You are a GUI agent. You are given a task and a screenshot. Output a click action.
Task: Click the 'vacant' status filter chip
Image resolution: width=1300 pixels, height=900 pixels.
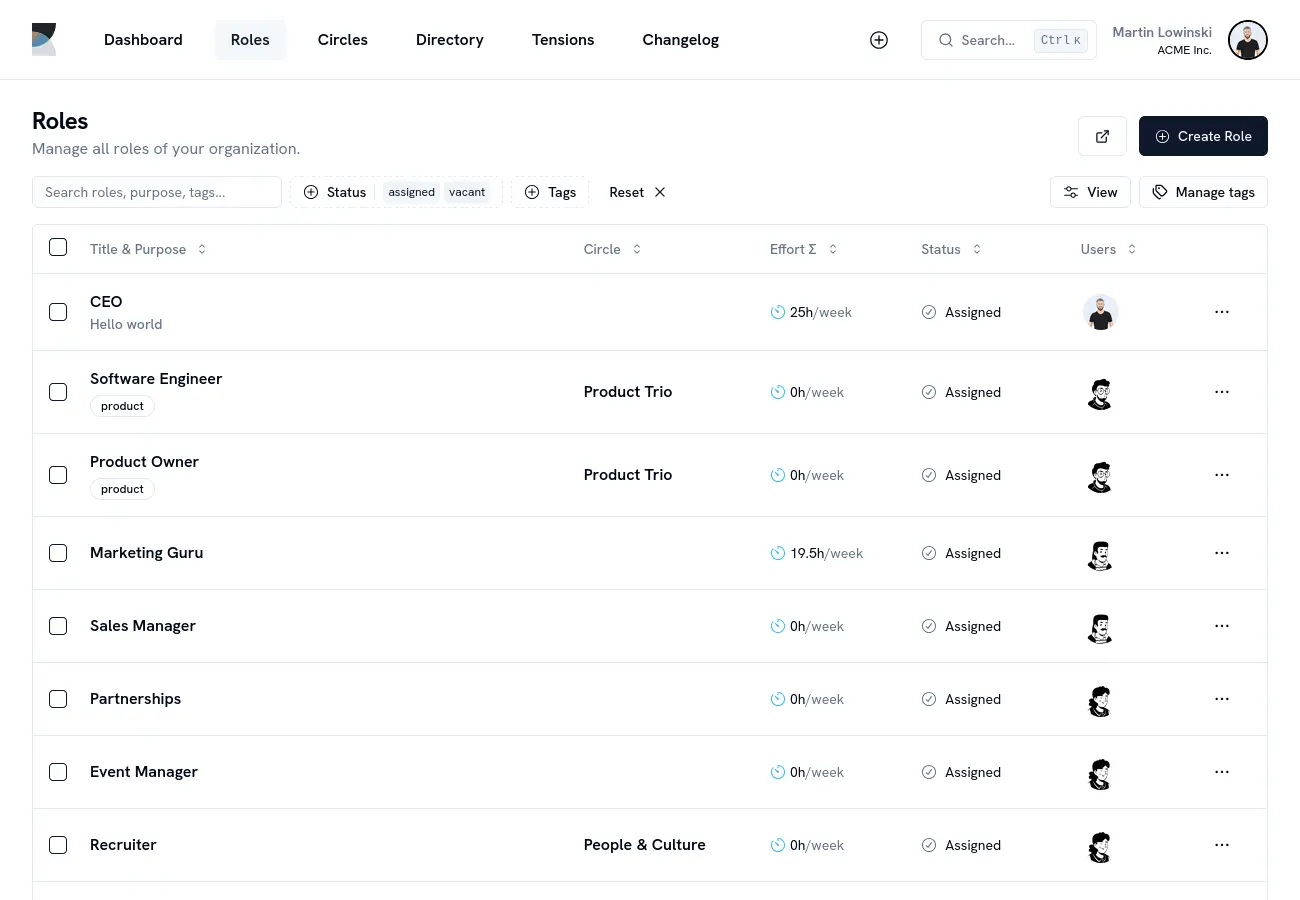click(x=467, y=192)
